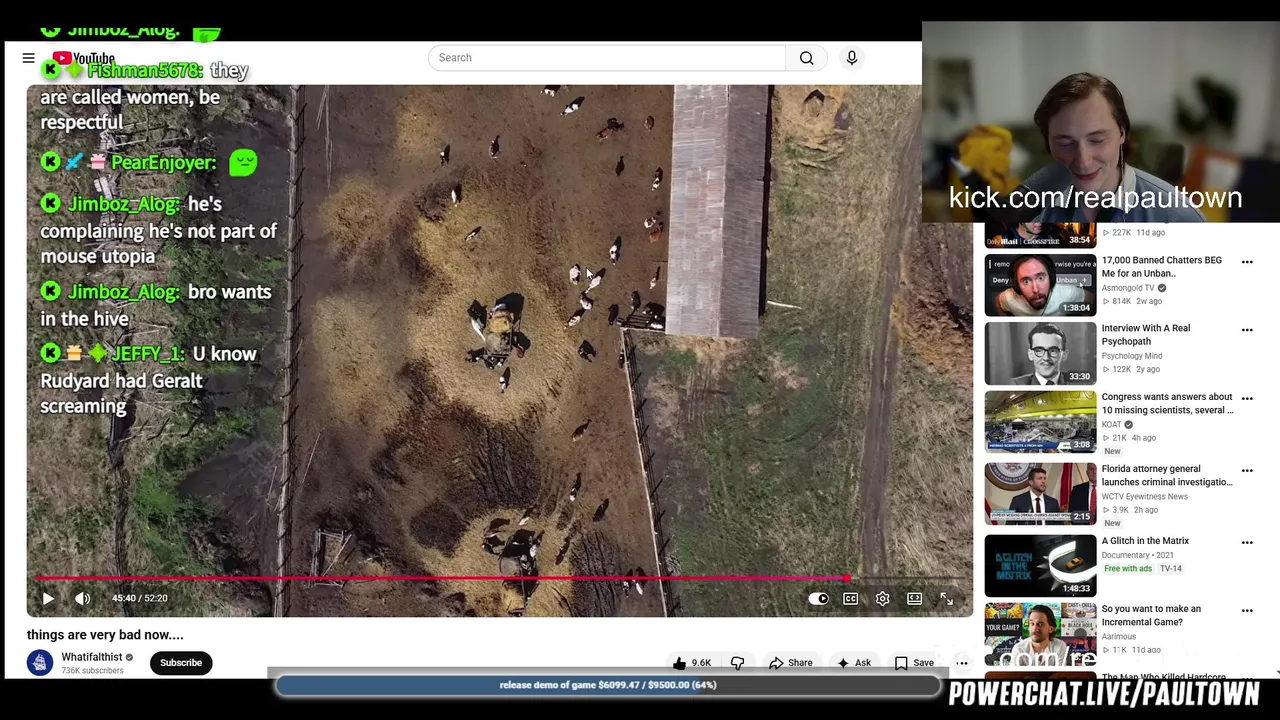
Task: Open 'So you want to make an Incremental Game?'
Action: pos(1151,615)
